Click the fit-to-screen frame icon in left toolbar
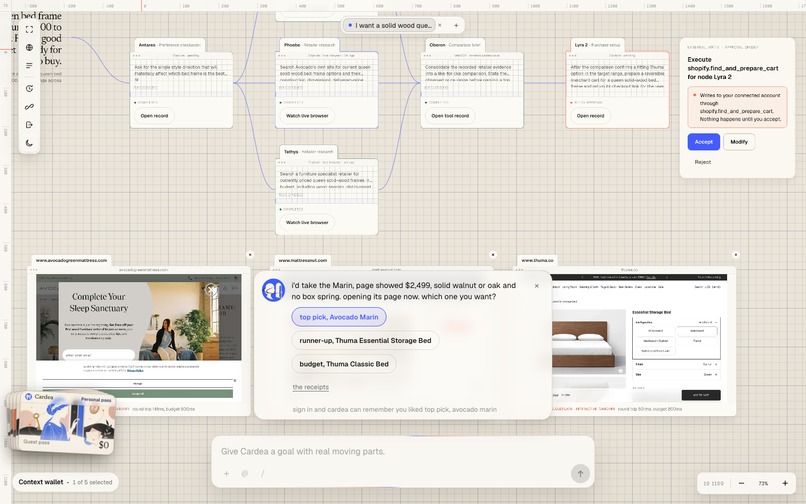This screenshot has height=504, width=806. (29, 30)
